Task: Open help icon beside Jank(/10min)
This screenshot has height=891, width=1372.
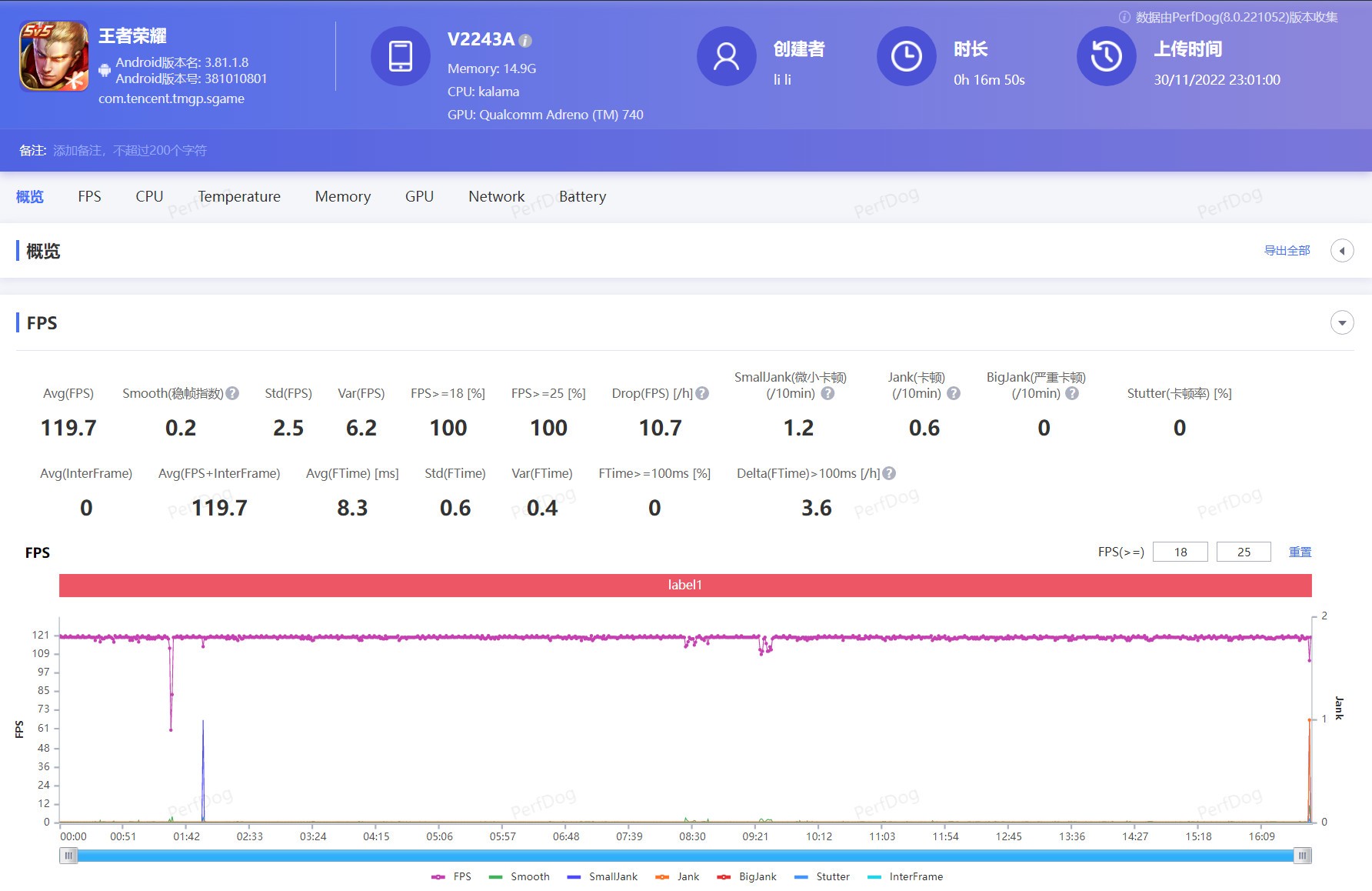Action: pyautogui.click(x=954, y=393)
